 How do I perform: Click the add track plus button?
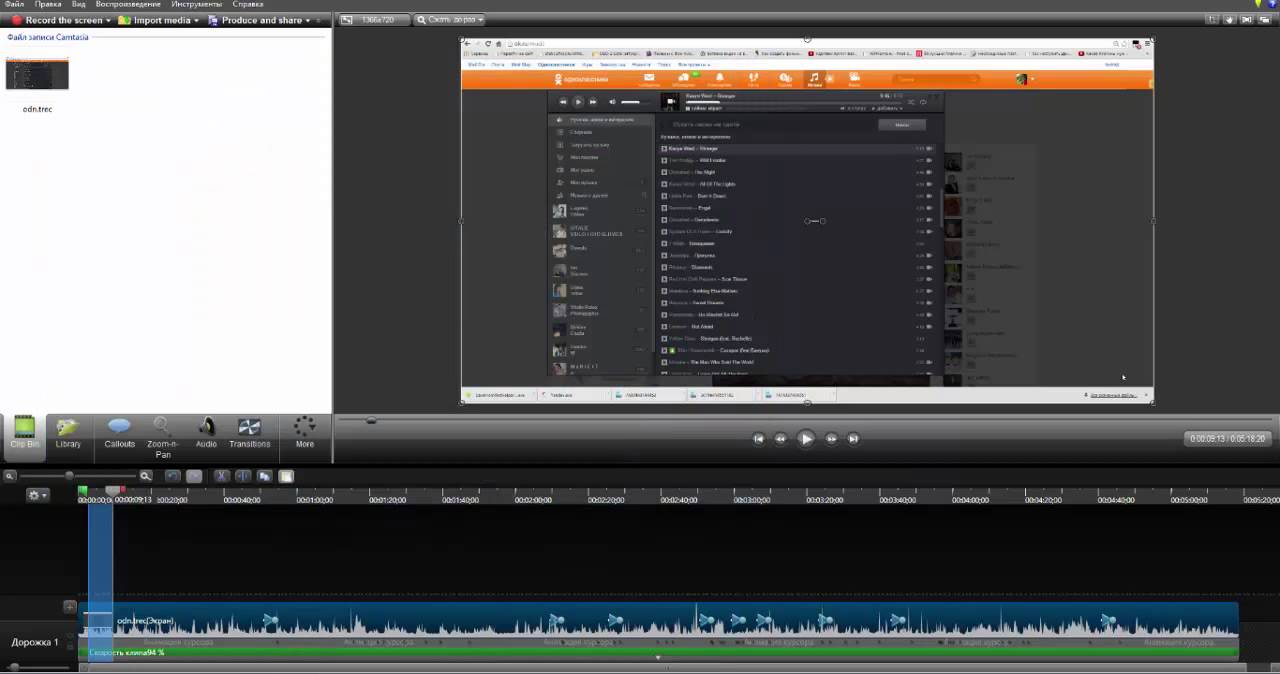70,605
